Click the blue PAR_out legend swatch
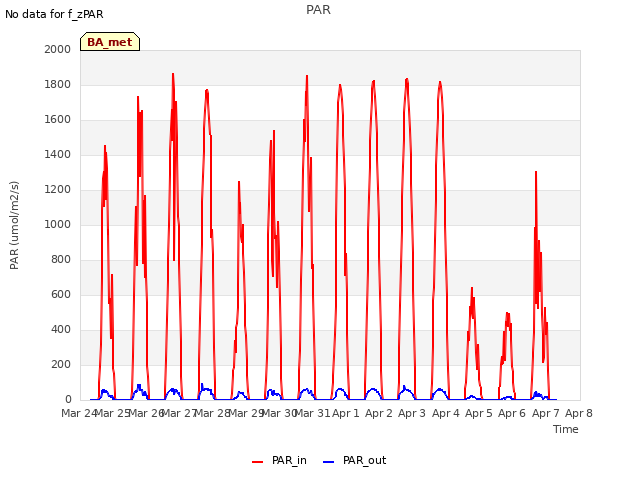 pyautogui.click(x=329, y=462)
